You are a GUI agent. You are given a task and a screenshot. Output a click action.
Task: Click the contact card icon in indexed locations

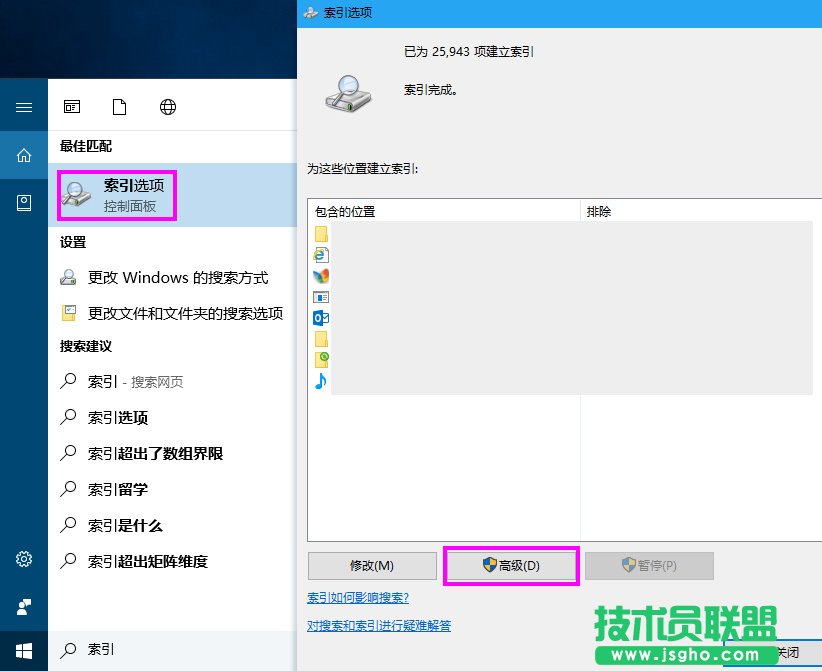(x=320, y=297)
